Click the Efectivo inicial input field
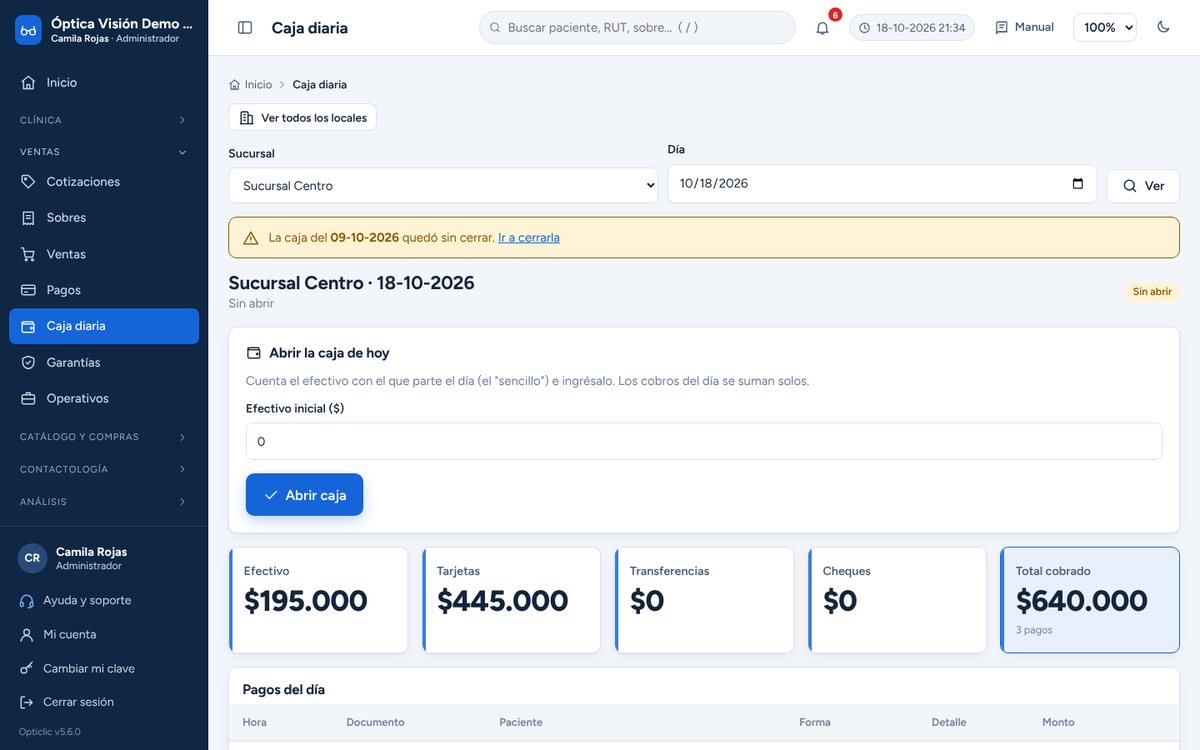Screen dimensions: 1200x750 [704, 441]
